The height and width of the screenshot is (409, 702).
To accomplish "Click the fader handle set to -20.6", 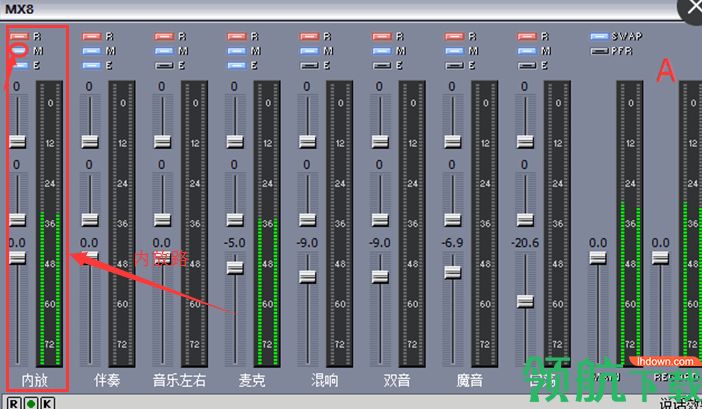I will click(x=525, y=301).
